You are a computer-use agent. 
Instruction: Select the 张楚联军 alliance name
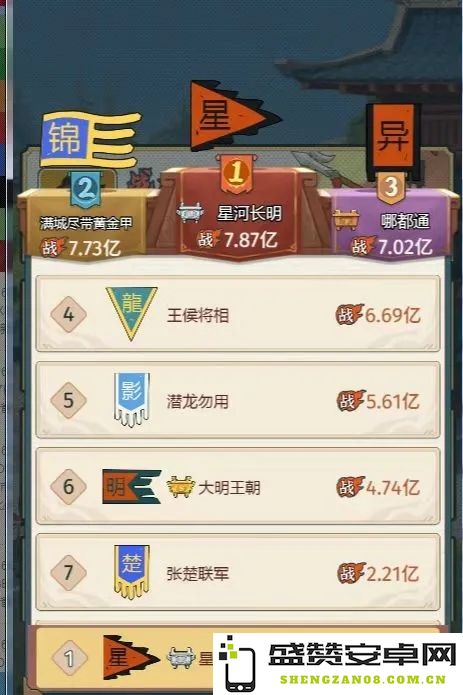198,574
